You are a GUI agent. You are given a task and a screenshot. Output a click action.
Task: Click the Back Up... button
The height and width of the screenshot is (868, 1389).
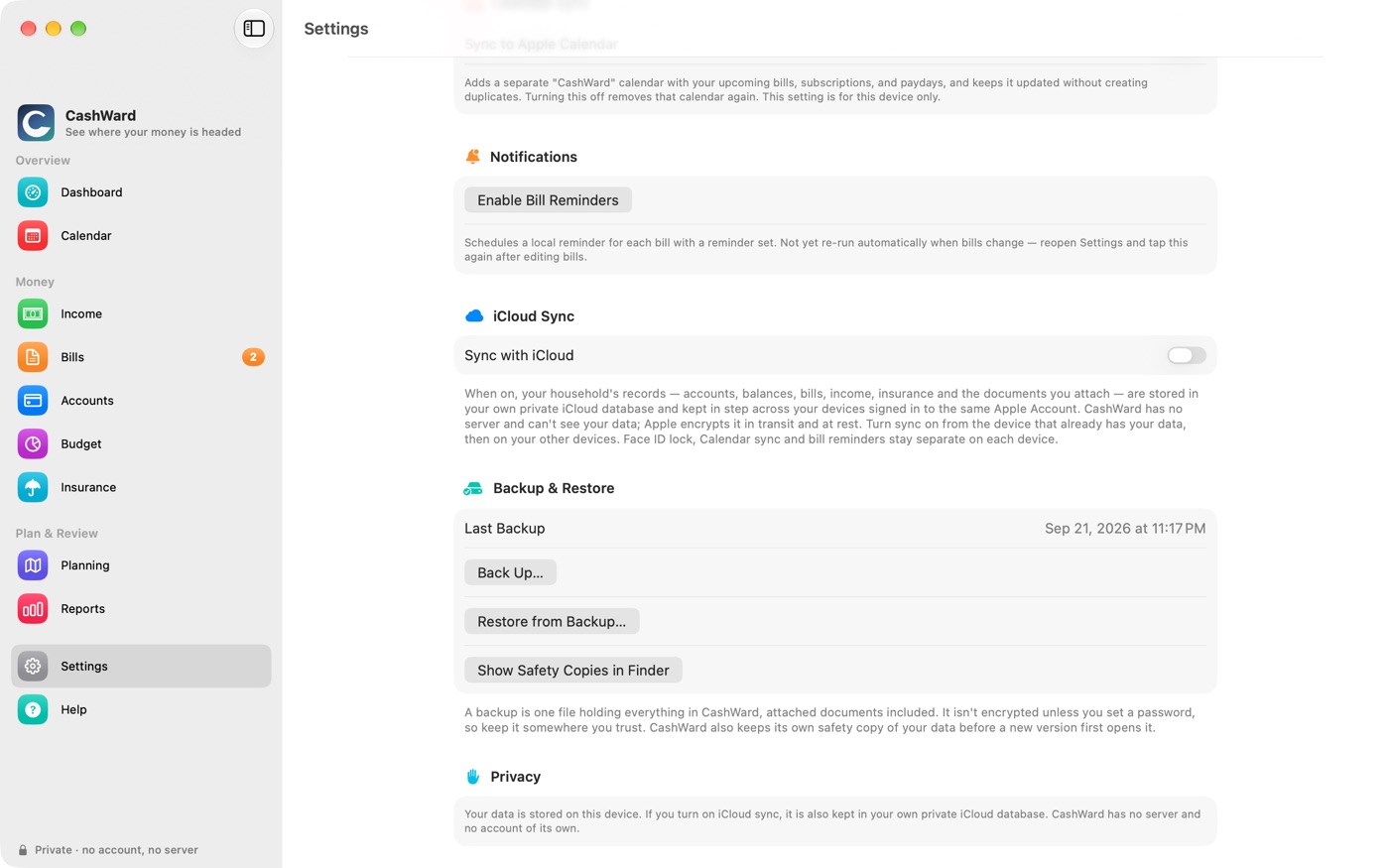510,572
